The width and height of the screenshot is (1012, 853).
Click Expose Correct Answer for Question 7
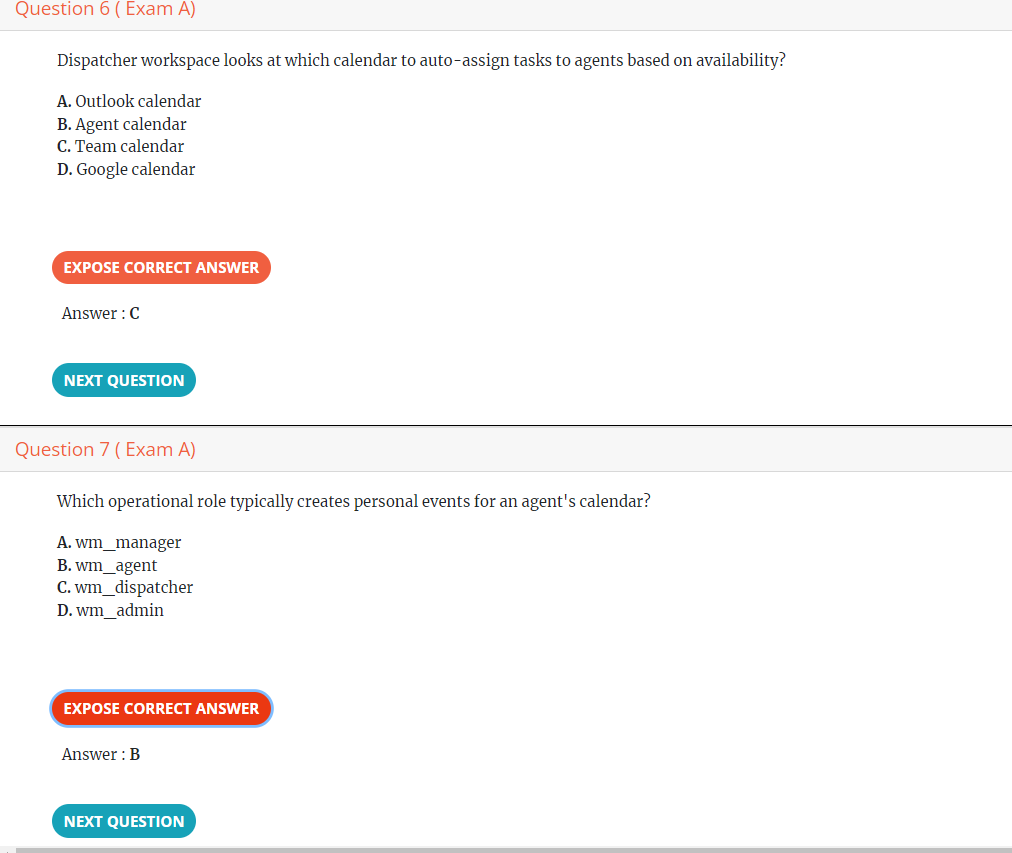161,708
